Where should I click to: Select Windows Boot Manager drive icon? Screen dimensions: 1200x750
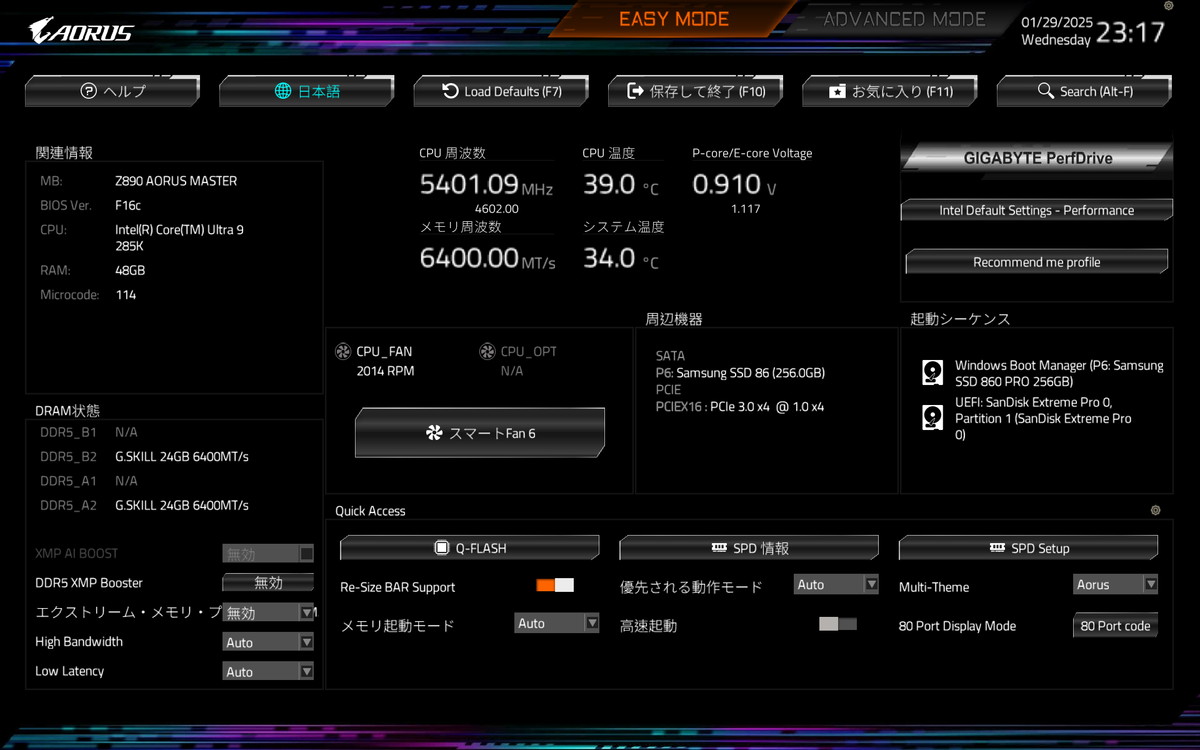tap(932, 373)
